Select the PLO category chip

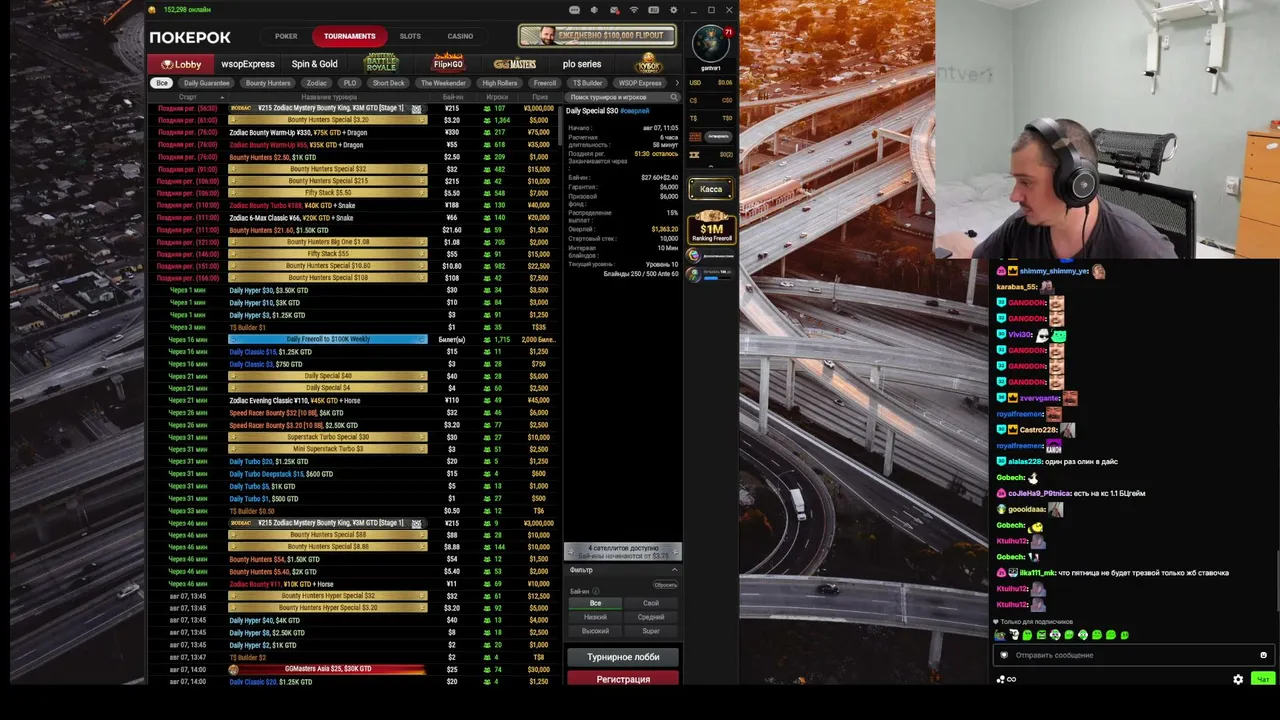click(350, 83)
